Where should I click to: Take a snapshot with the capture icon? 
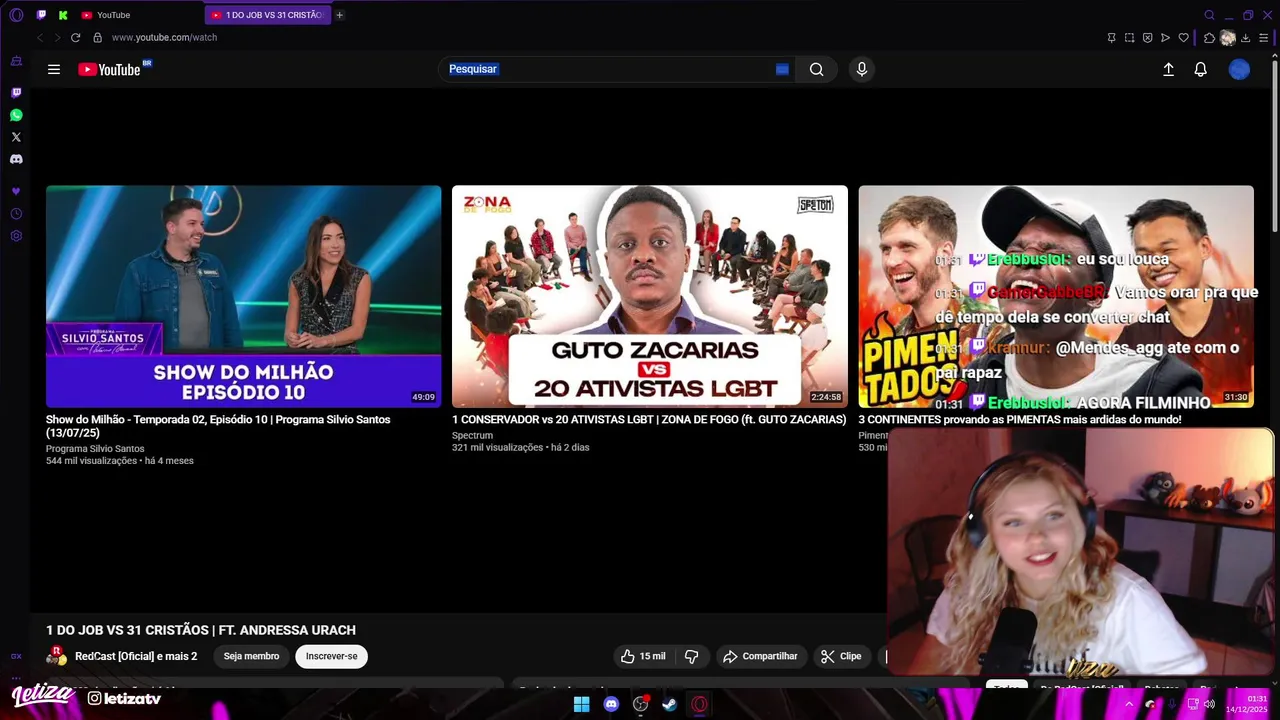click(1129, 38)
